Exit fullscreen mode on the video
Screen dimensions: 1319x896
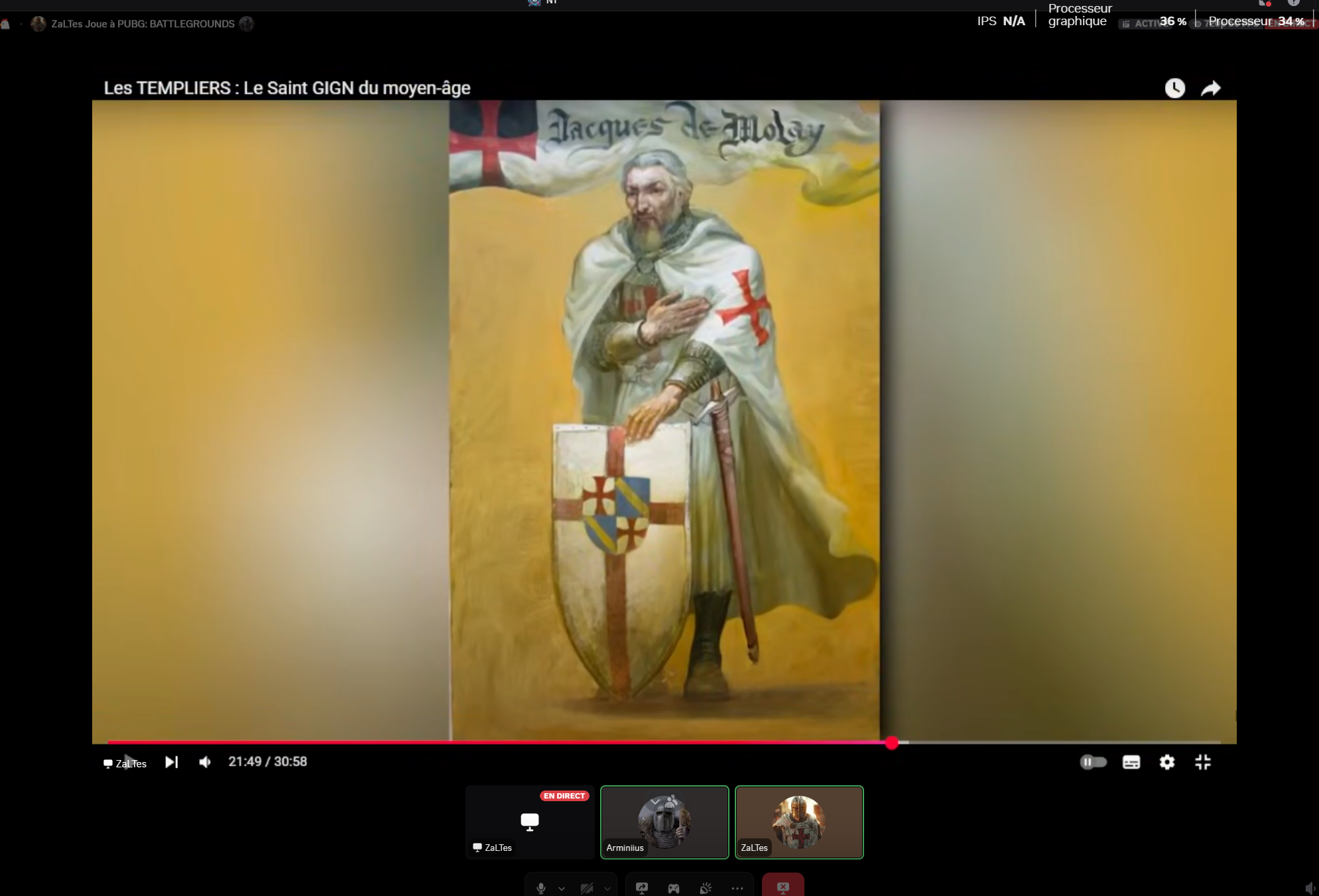pos(1203,762)
